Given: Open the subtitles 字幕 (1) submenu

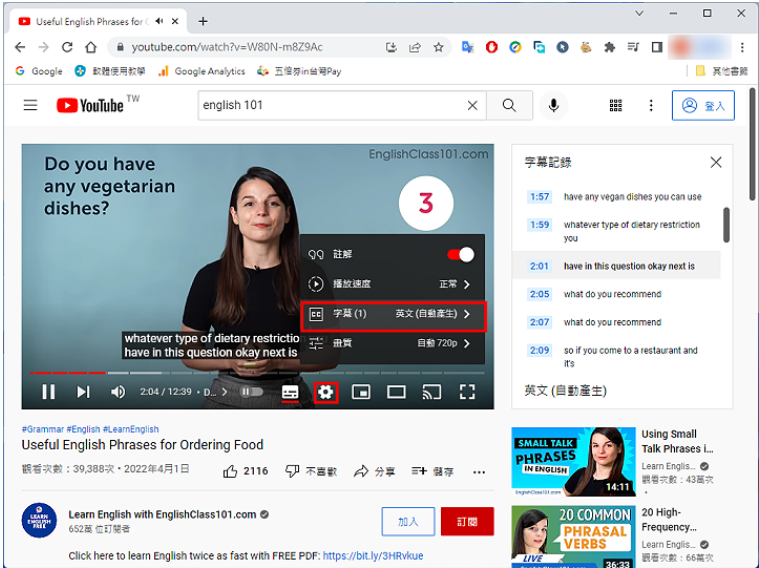Looking at the screenshot, I should pyautogui.click(x=393, y=314).
